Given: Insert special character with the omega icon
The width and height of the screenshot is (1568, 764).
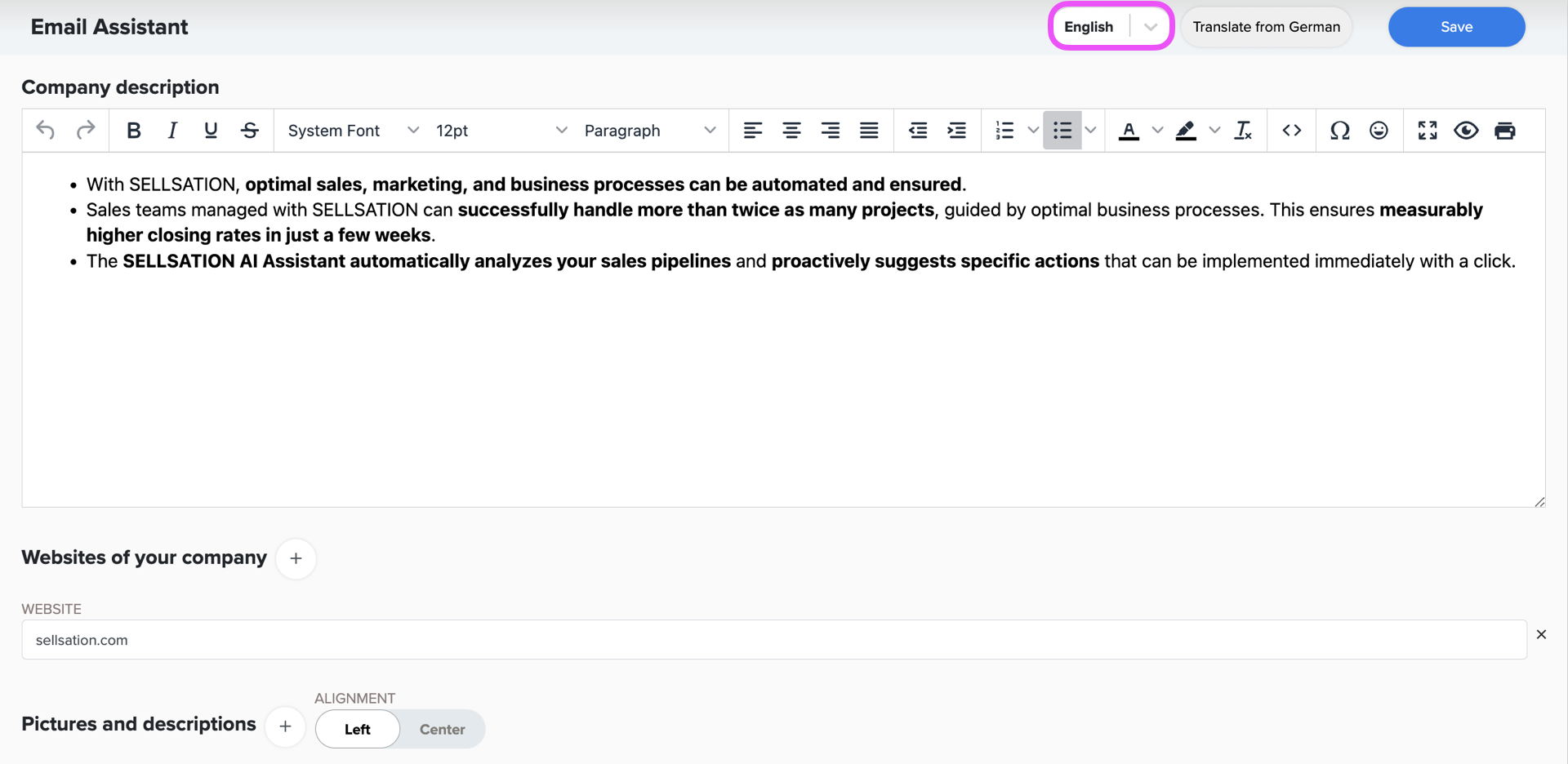Looking at the screenshot, I should tap(1339, 131).
